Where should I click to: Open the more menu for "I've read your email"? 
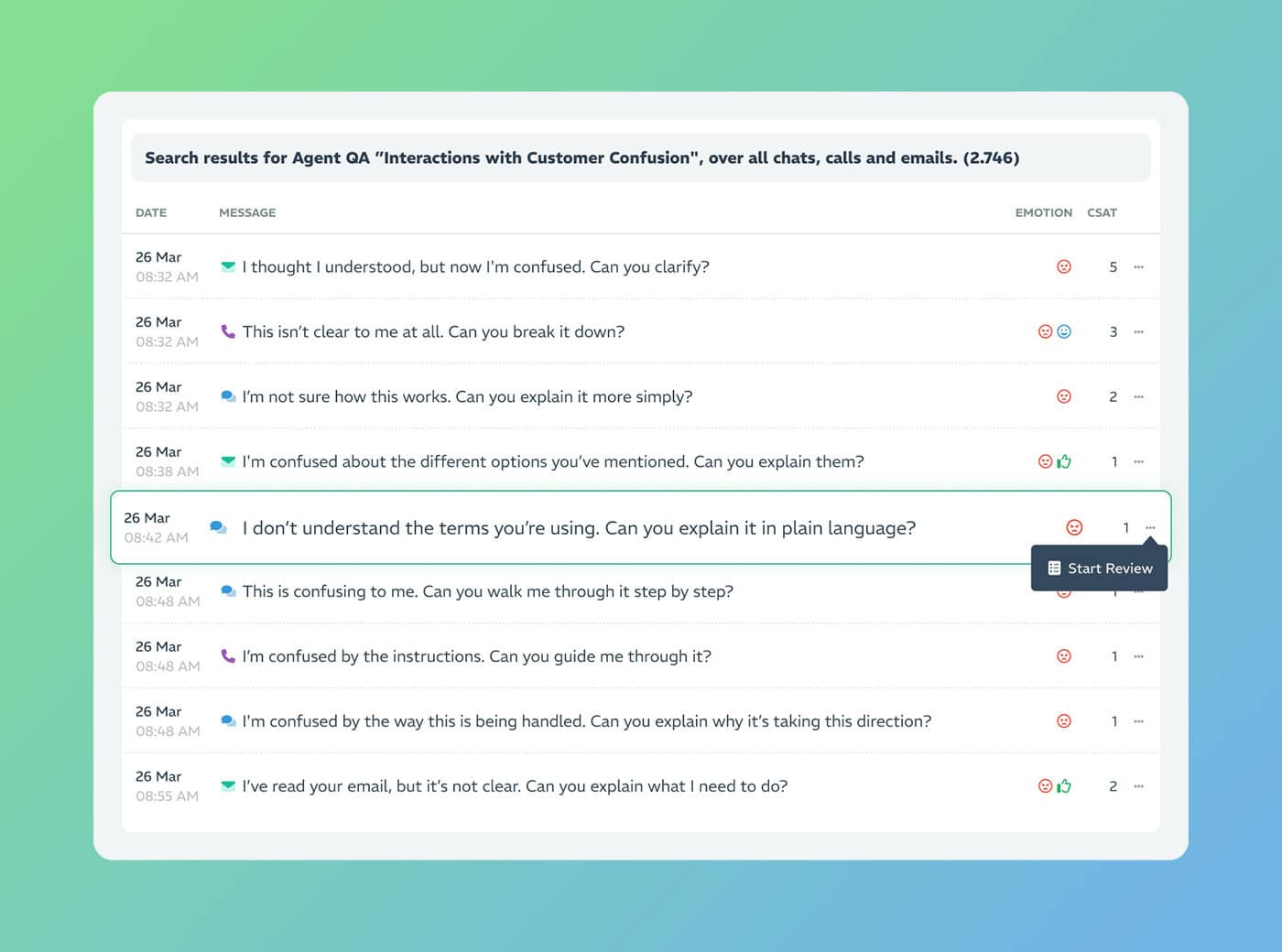[1139, 786]
